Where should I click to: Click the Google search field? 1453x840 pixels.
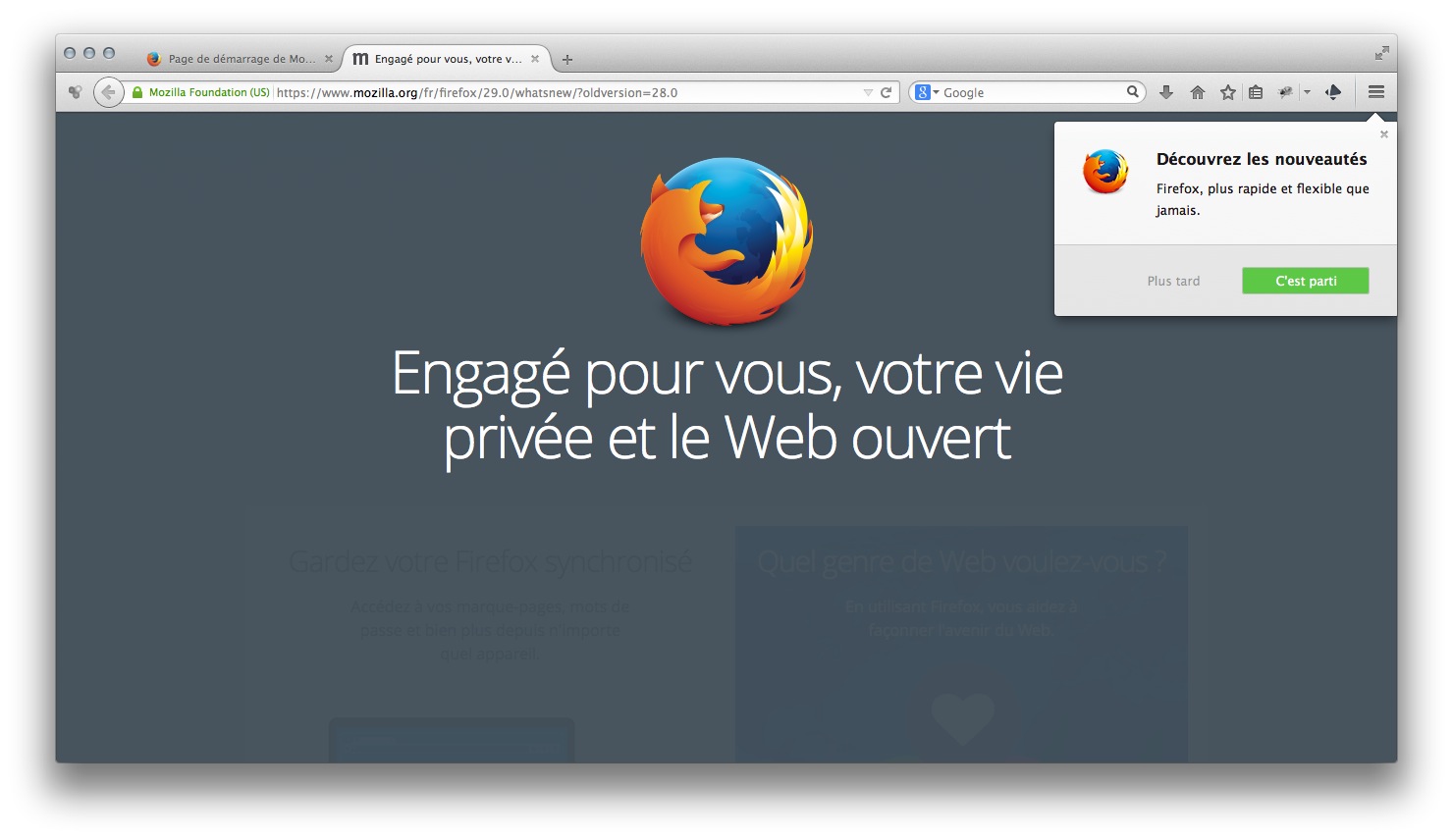tap(1033, 92)
